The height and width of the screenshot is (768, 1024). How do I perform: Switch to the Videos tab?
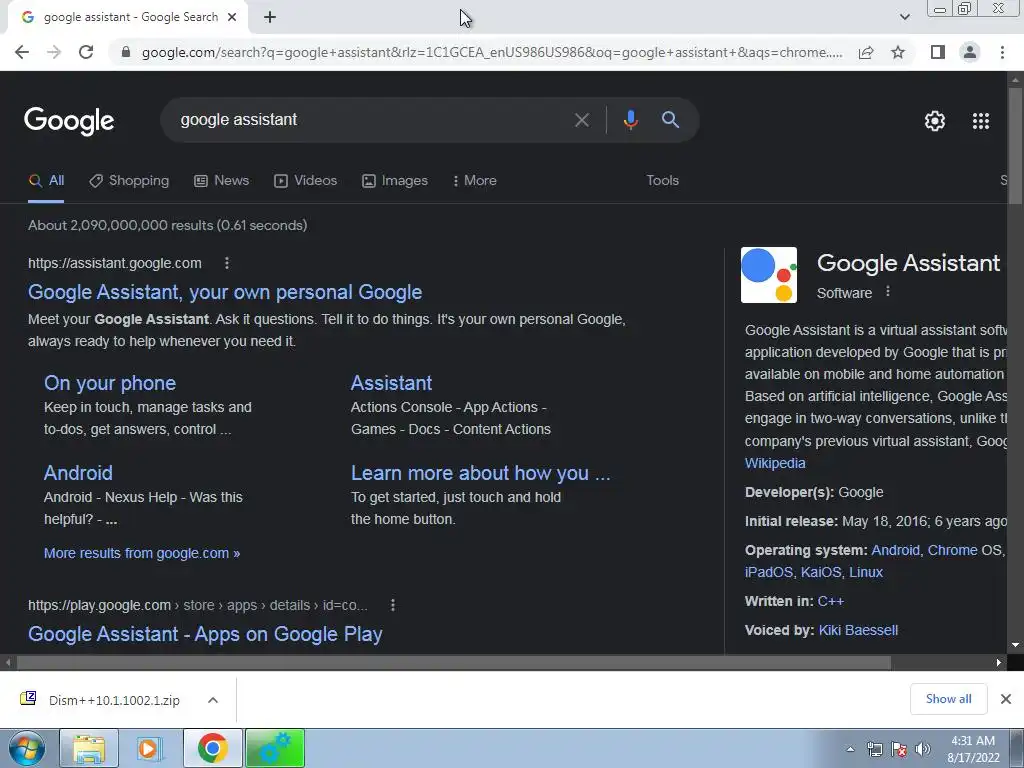point(306,180)
